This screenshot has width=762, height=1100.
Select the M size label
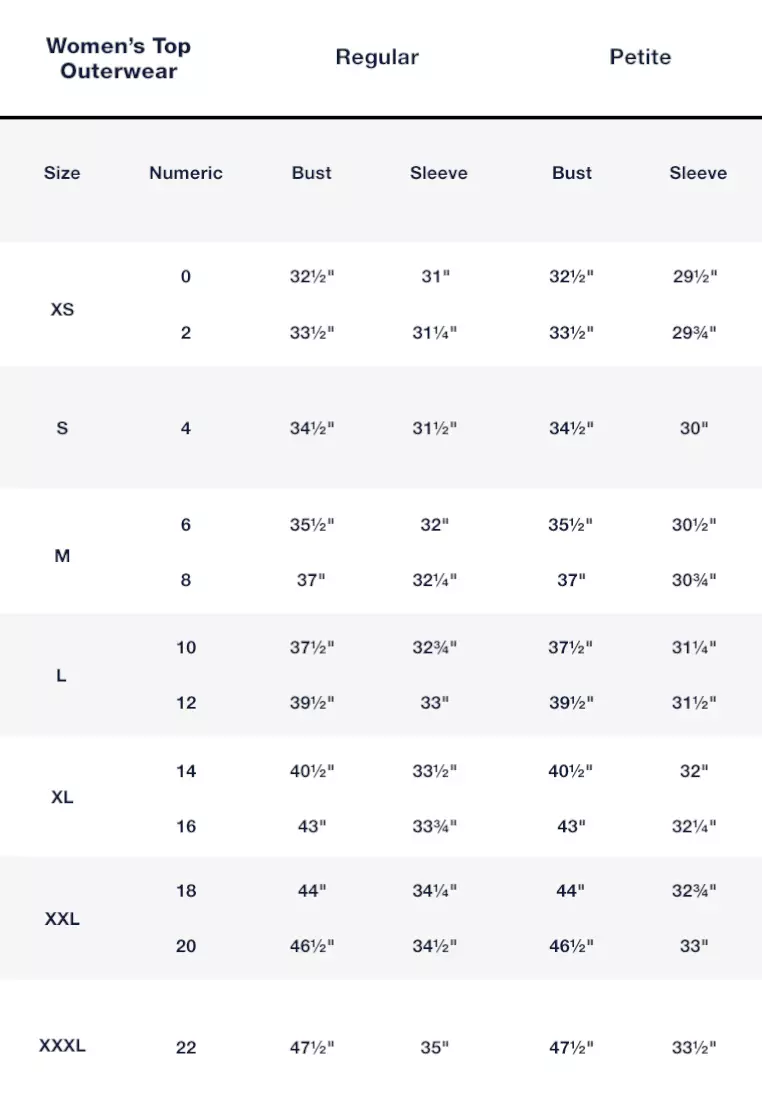pos(62,556)
